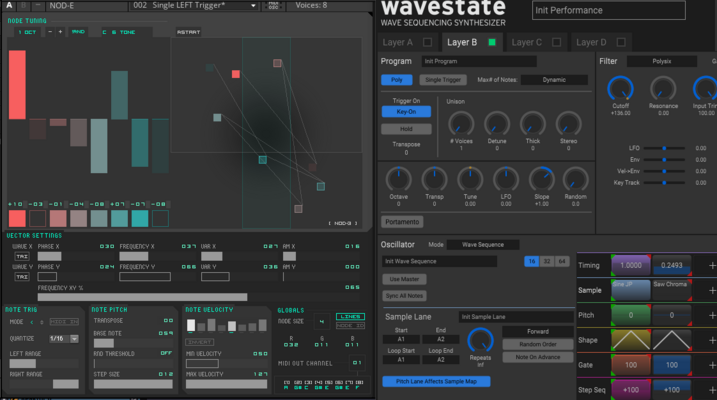
Task: Click the minus button beside NOD-E name
Action: (38, 5)
